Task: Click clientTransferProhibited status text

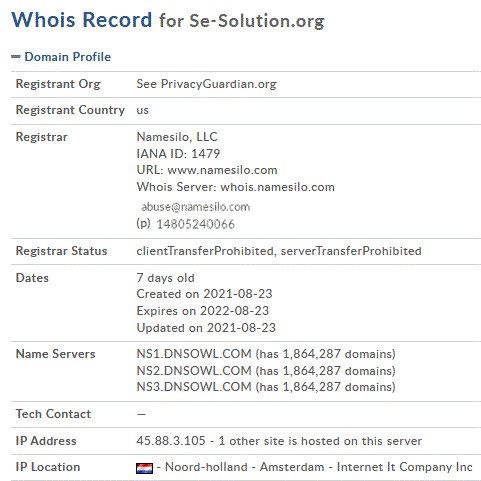Action: coord(205,251)
